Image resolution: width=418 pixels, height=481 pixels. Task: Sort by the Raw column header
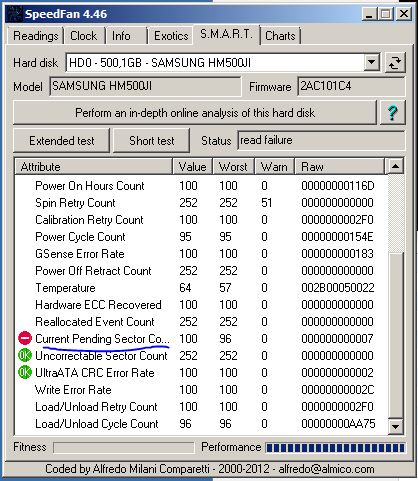pyautogui.click(x=340, y=166)
